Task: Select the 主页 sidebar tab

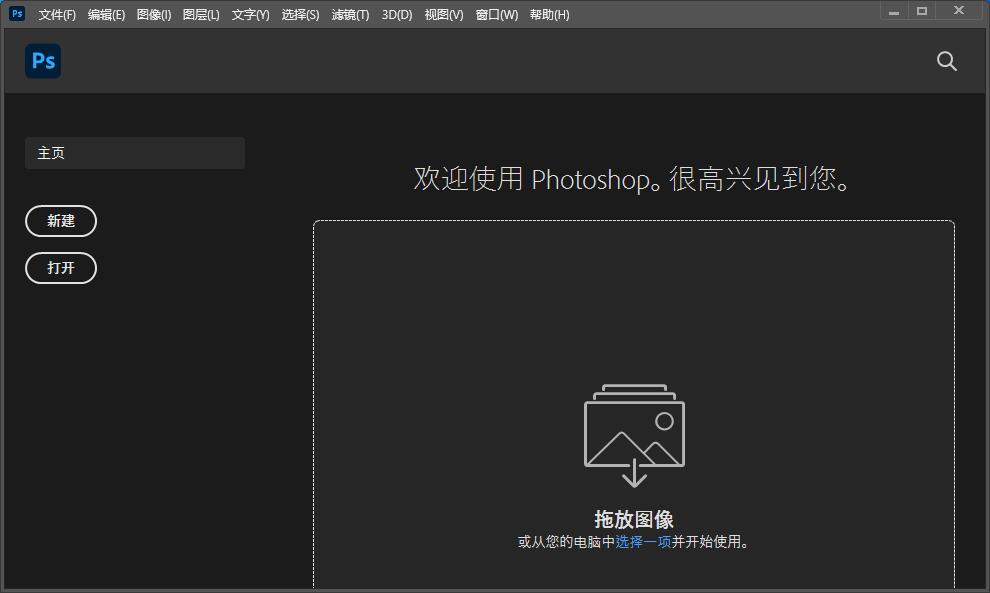Action: click(135, 153)
